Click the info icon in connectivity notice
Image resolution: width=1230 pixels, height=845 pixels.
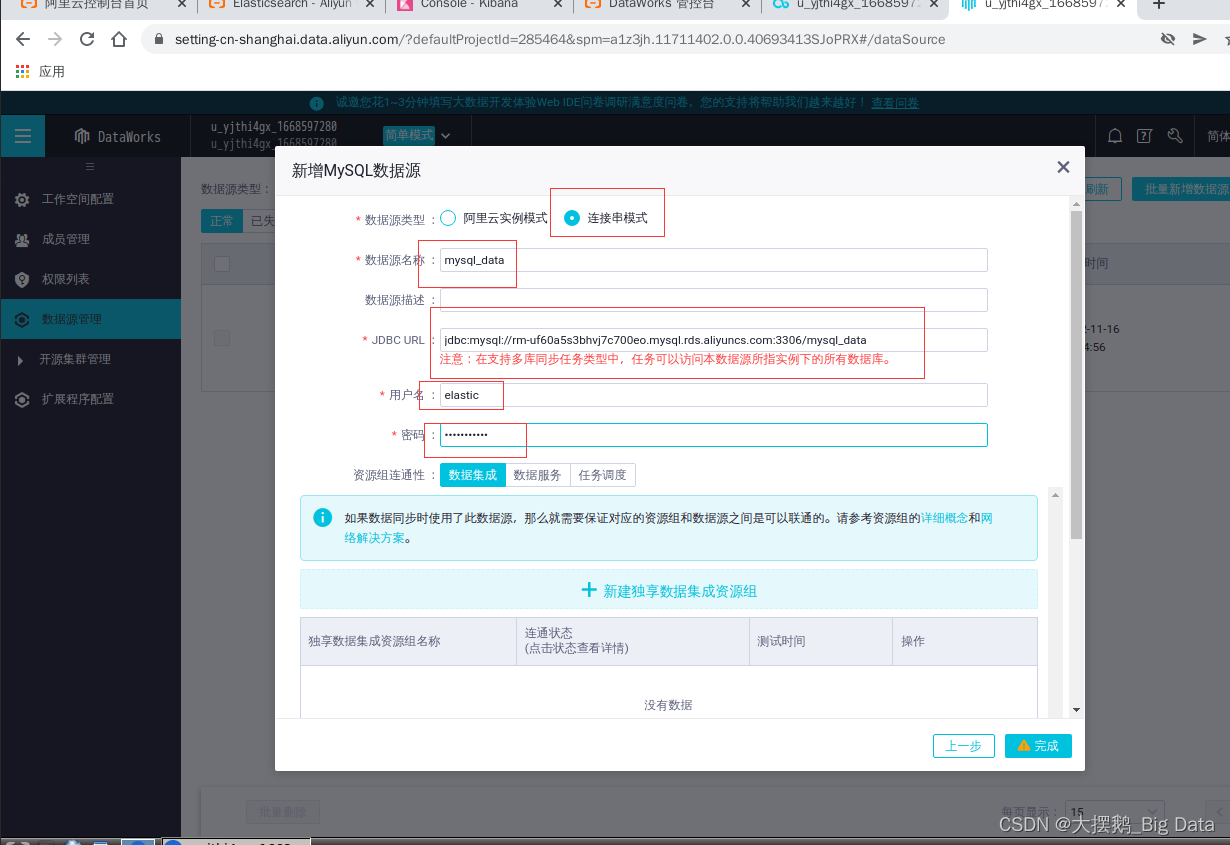tap(323, 518)
